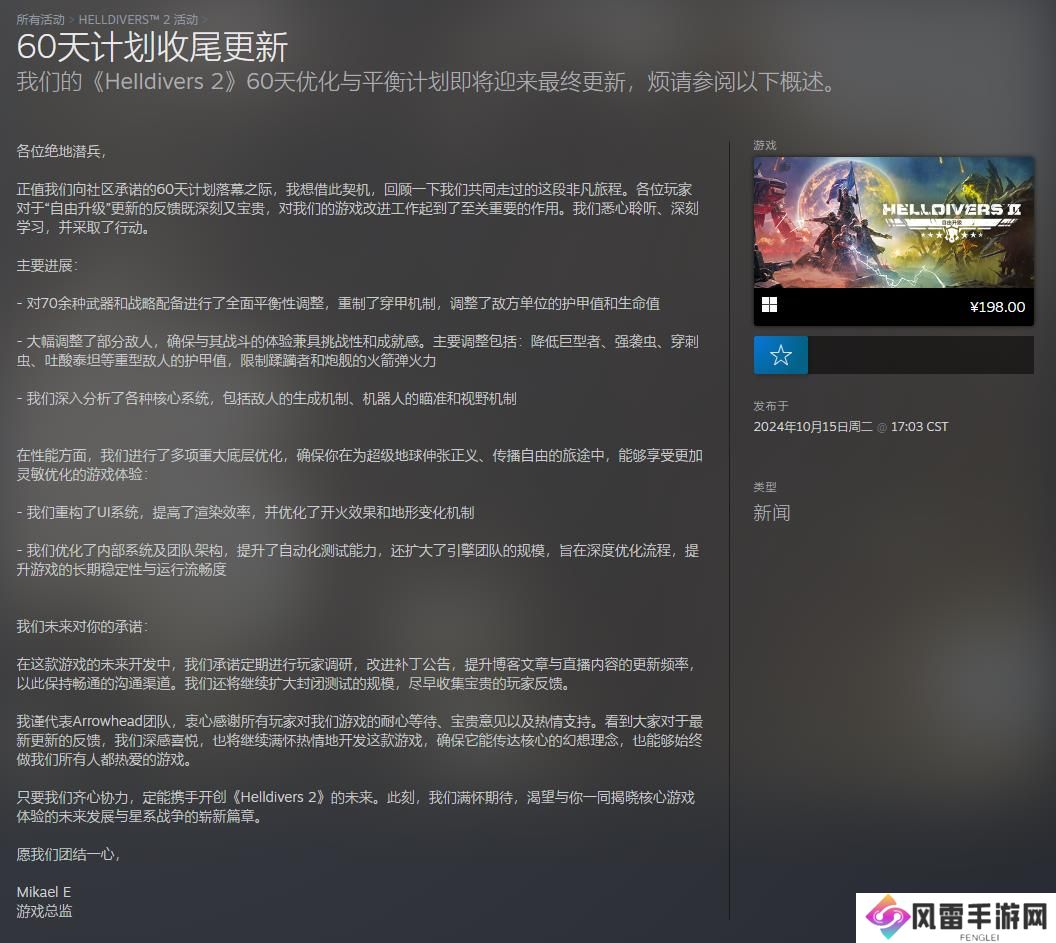Click the ¥198.00 price label

(x=997, y=307)
